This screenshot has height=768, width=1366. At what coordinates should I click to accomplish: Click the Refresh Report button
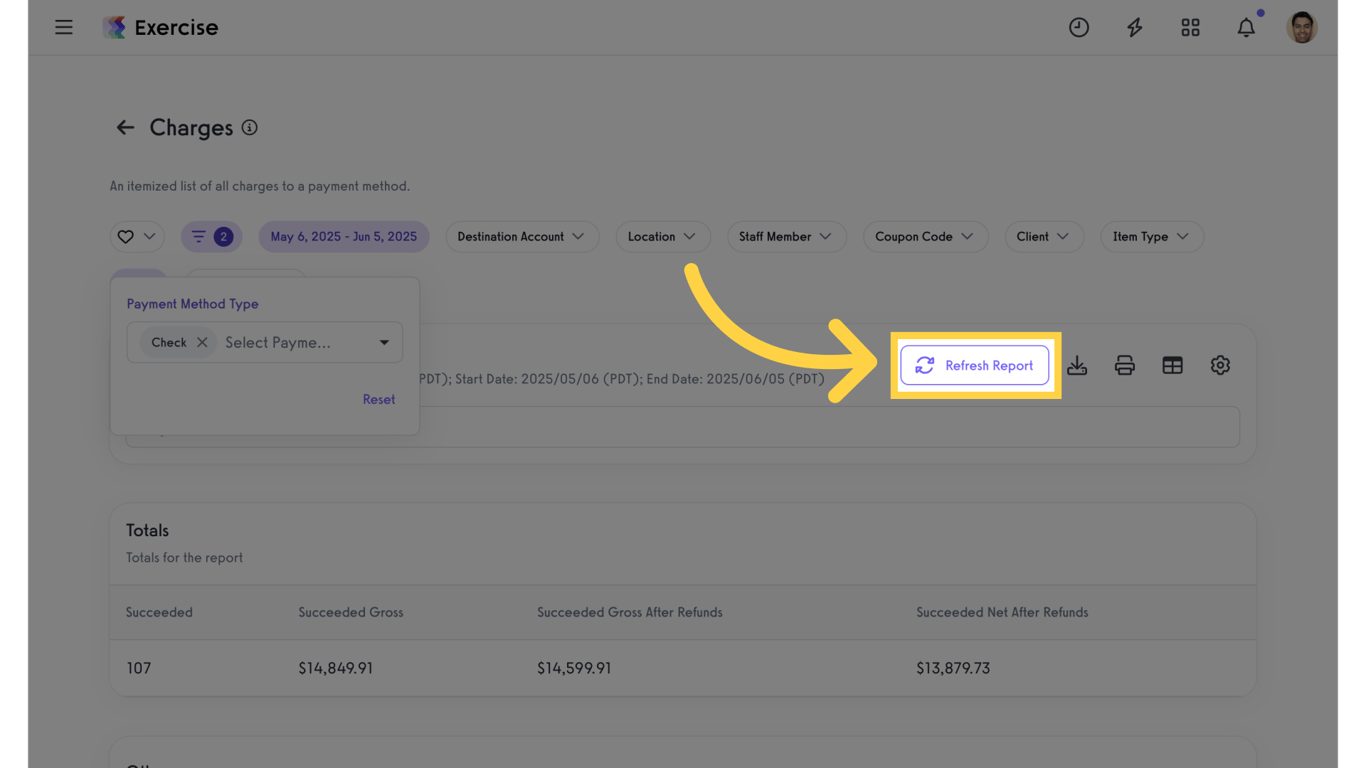tap(974, 366)
